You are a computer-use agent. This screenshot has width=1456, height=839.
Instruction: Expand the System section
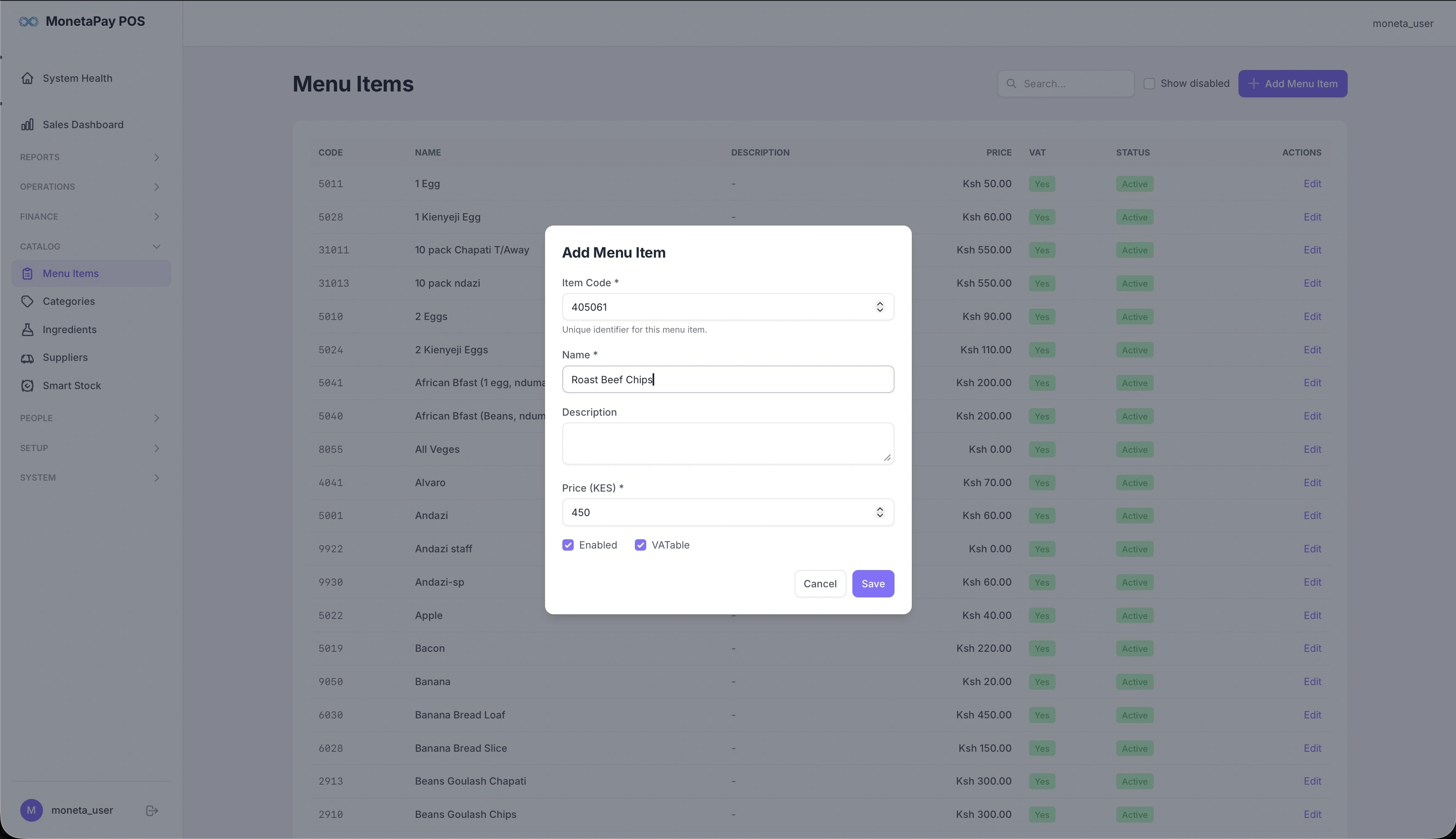91,478
